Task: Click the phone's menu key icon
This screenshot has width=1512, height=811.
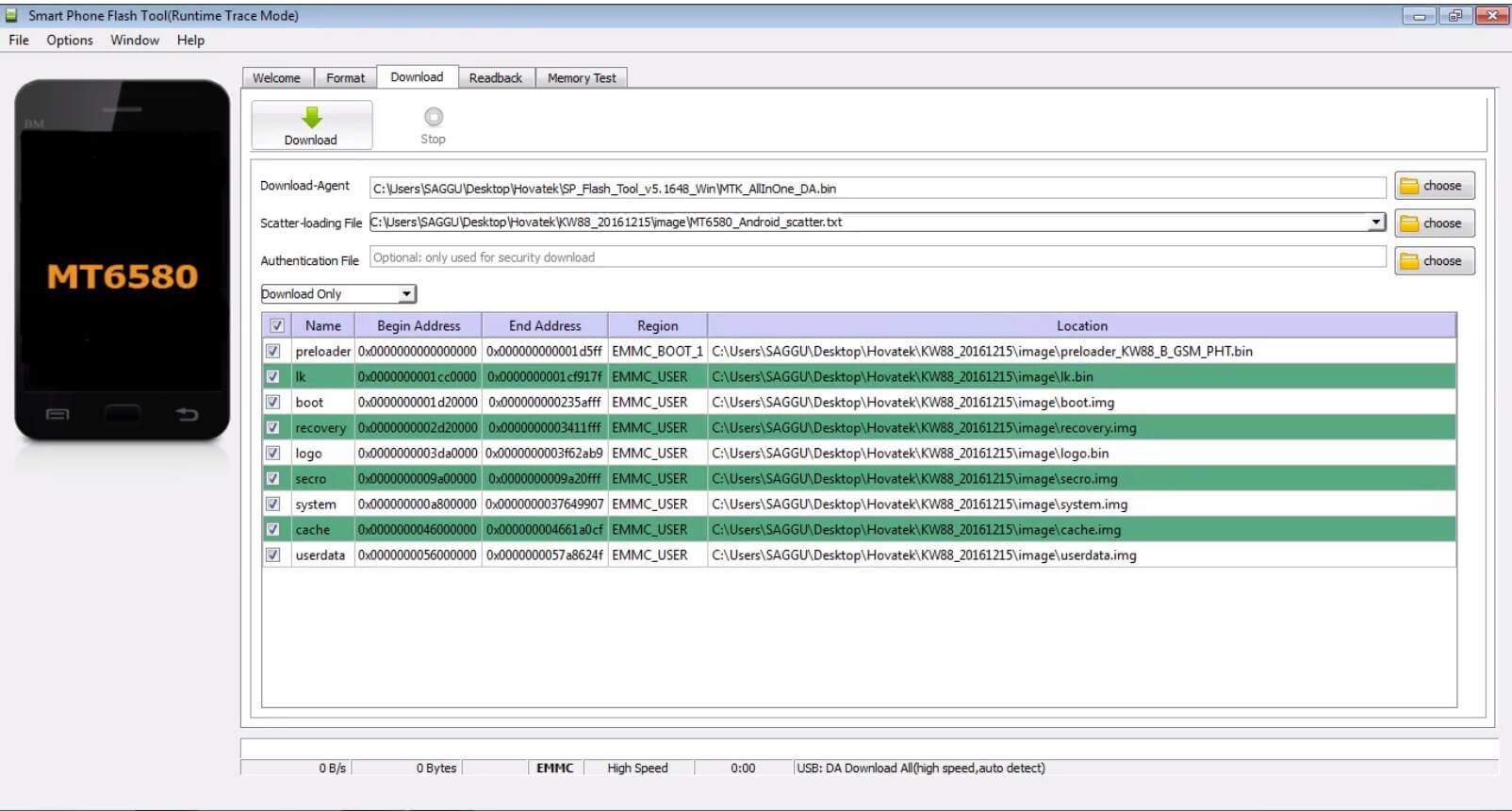Action: [x=58, y=414]
